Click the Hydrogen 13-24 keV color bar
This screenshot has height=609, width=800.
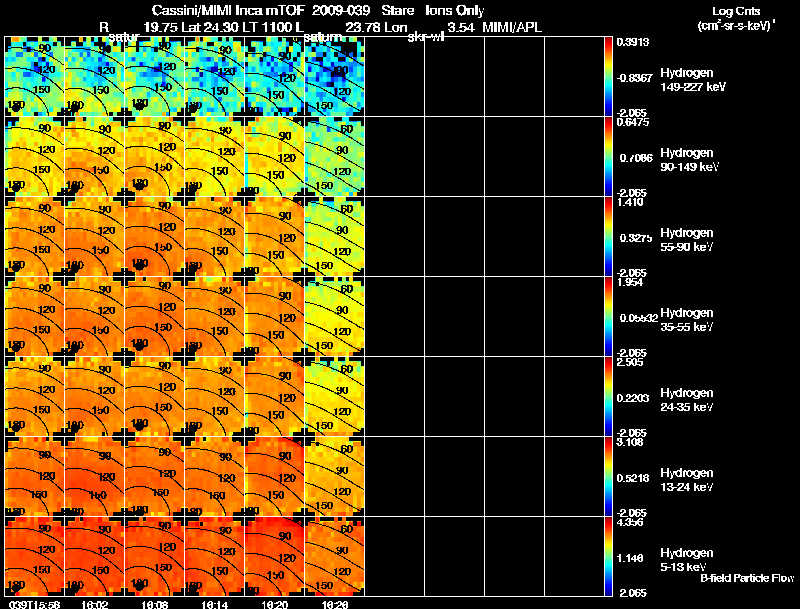(x=608, y=477)
